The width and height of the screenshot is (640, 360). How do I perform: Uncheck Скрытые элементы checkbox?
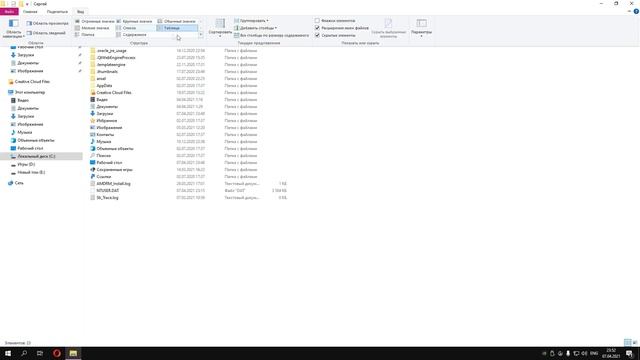(x=317, y=35)
